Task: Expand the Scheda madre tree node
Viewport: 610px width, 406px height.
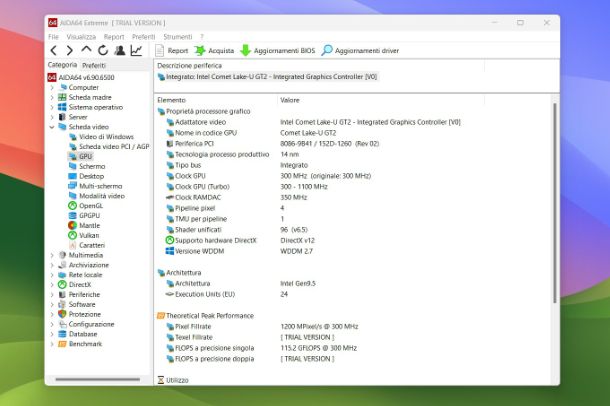Action: click(x=52, y=97)
